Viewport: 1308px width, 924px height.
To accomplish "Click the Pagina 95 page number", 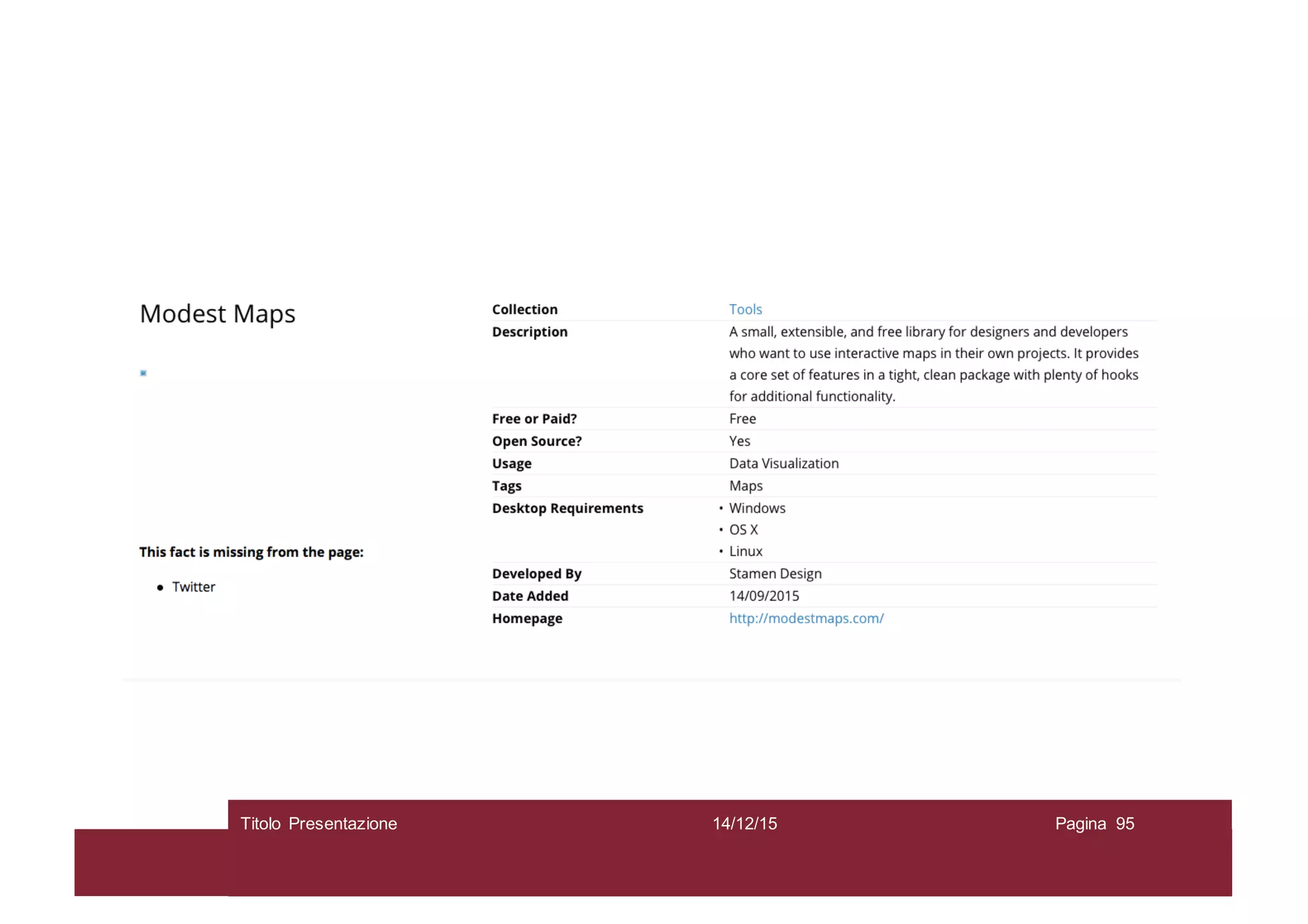I will point(1094,824).
